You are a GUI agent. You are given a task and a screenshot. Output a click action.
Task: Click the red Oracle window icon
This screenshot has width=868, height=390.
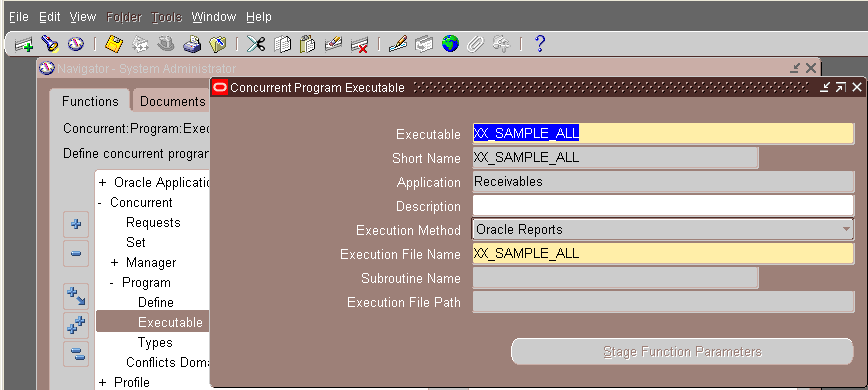(220, 87)
